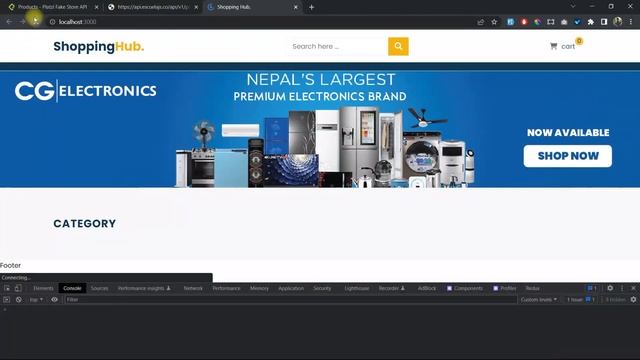The width and height of the screenshot is (640, 360).
Task: Click the ShoppingHub logo link
Action: click(x=99, y=46)
